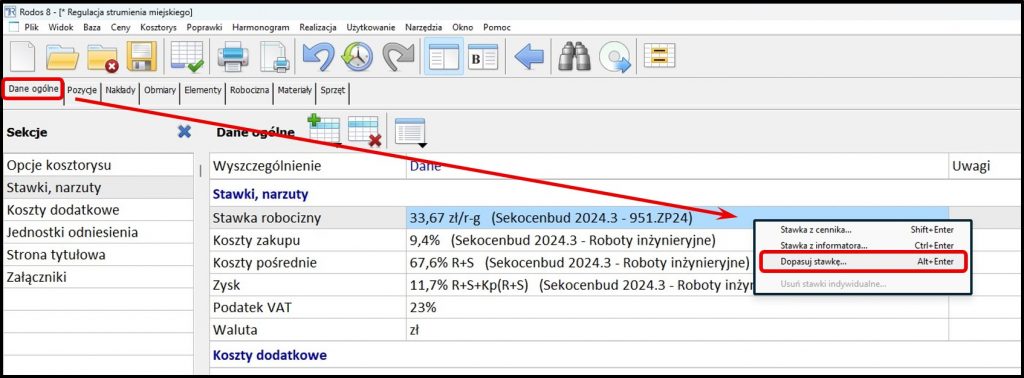1024x378 pixels.
Task: Click the document icon beside Plik menu
Action: click(x=13, y=27)
